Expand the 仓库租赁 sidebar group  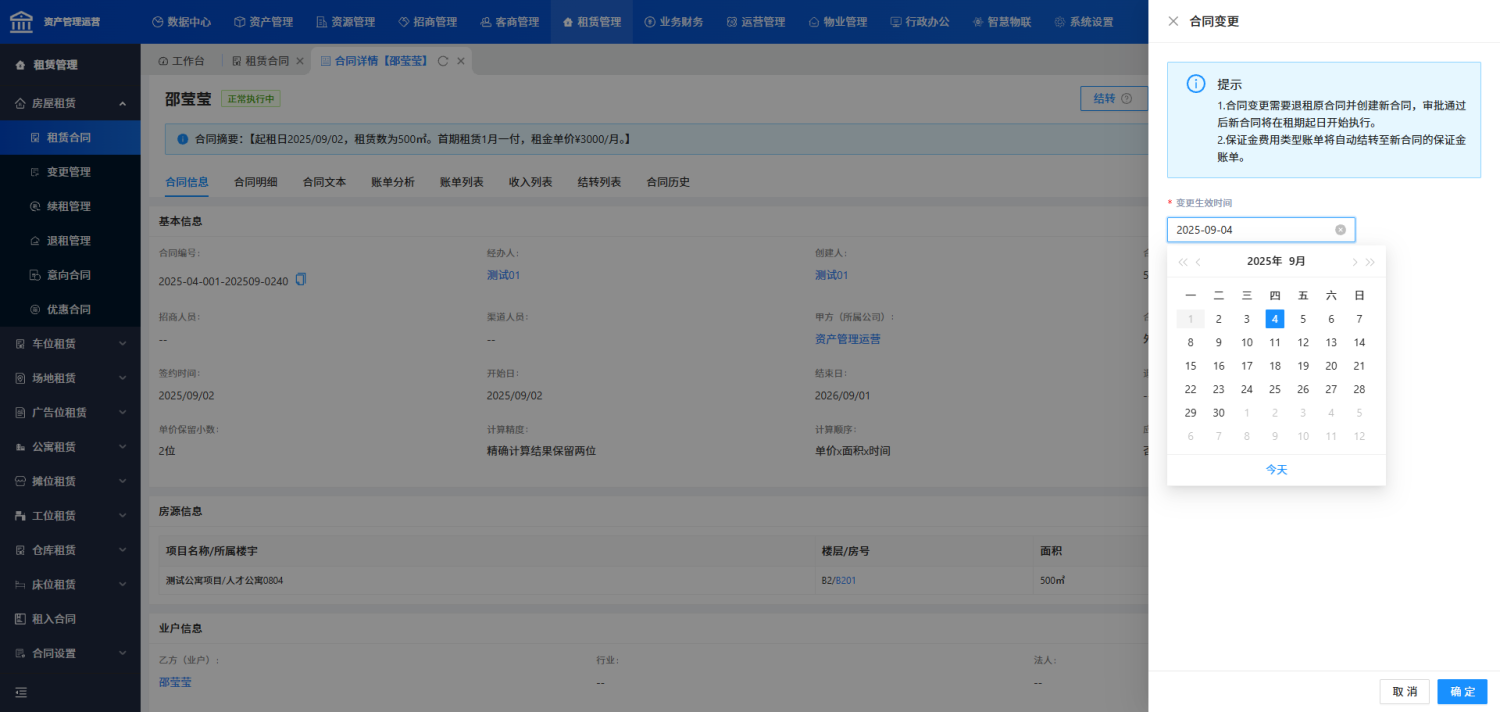70,550
